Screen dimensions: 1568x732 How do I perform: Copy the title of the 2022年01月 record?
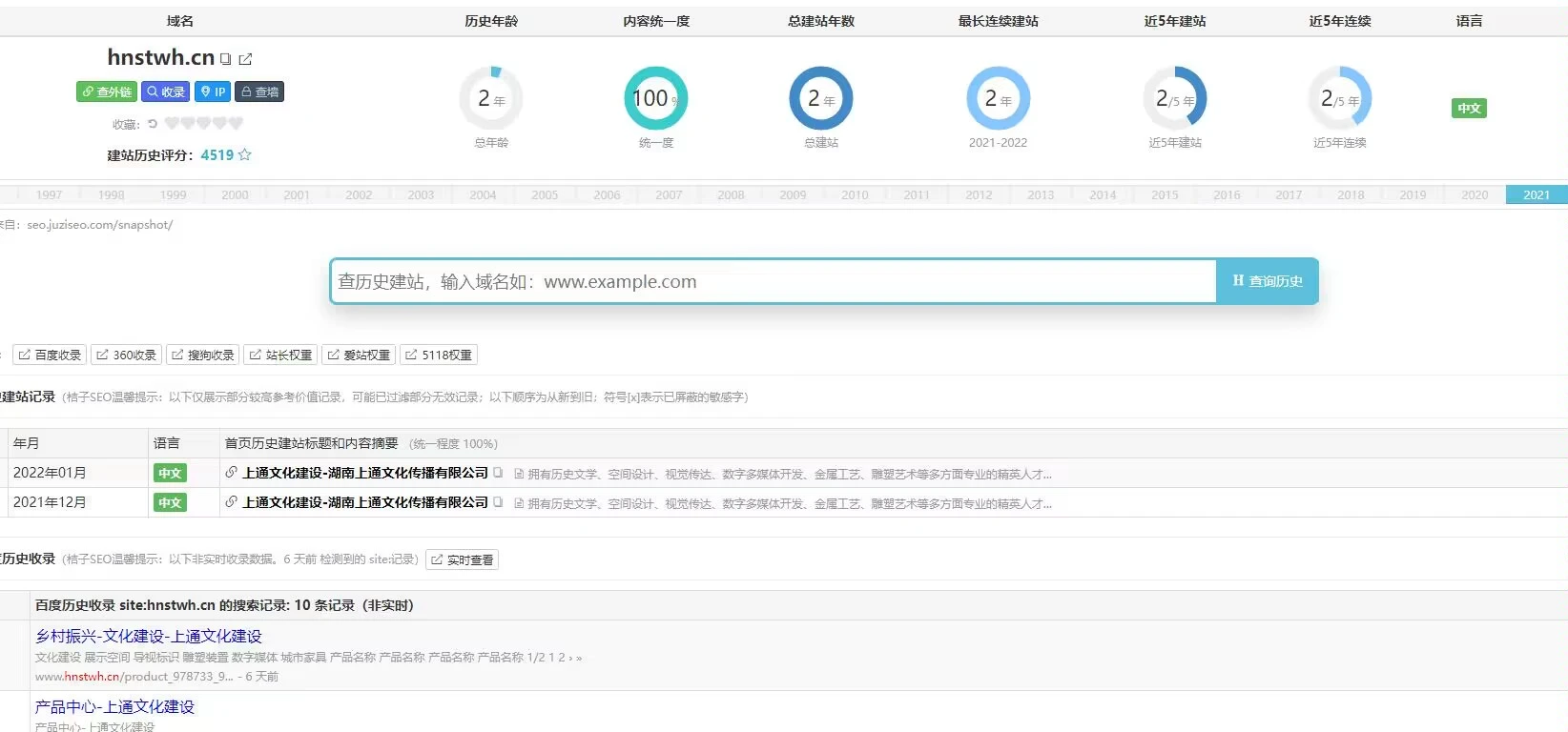click(x=498, y=473)
